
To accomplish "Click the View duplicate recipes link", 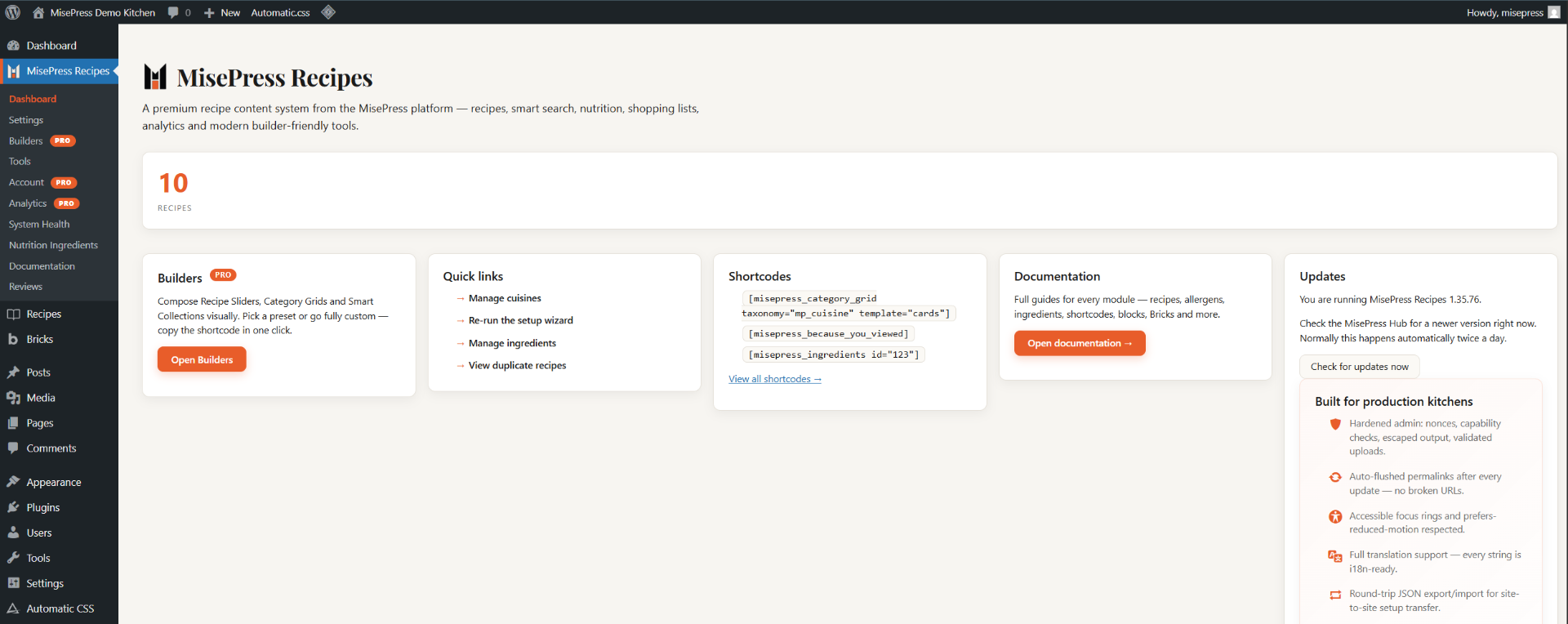I will pos(517,365).
